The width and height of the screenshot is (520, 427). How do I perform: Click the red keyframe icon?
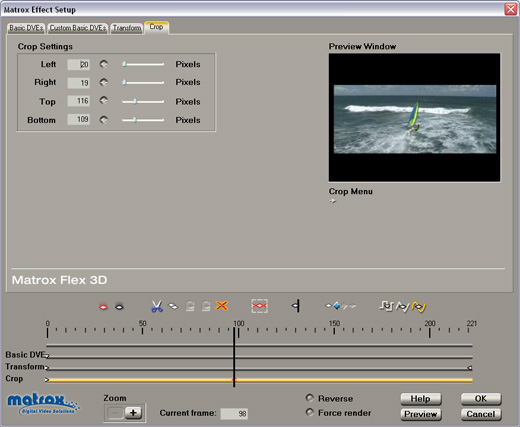click(103, 307)
